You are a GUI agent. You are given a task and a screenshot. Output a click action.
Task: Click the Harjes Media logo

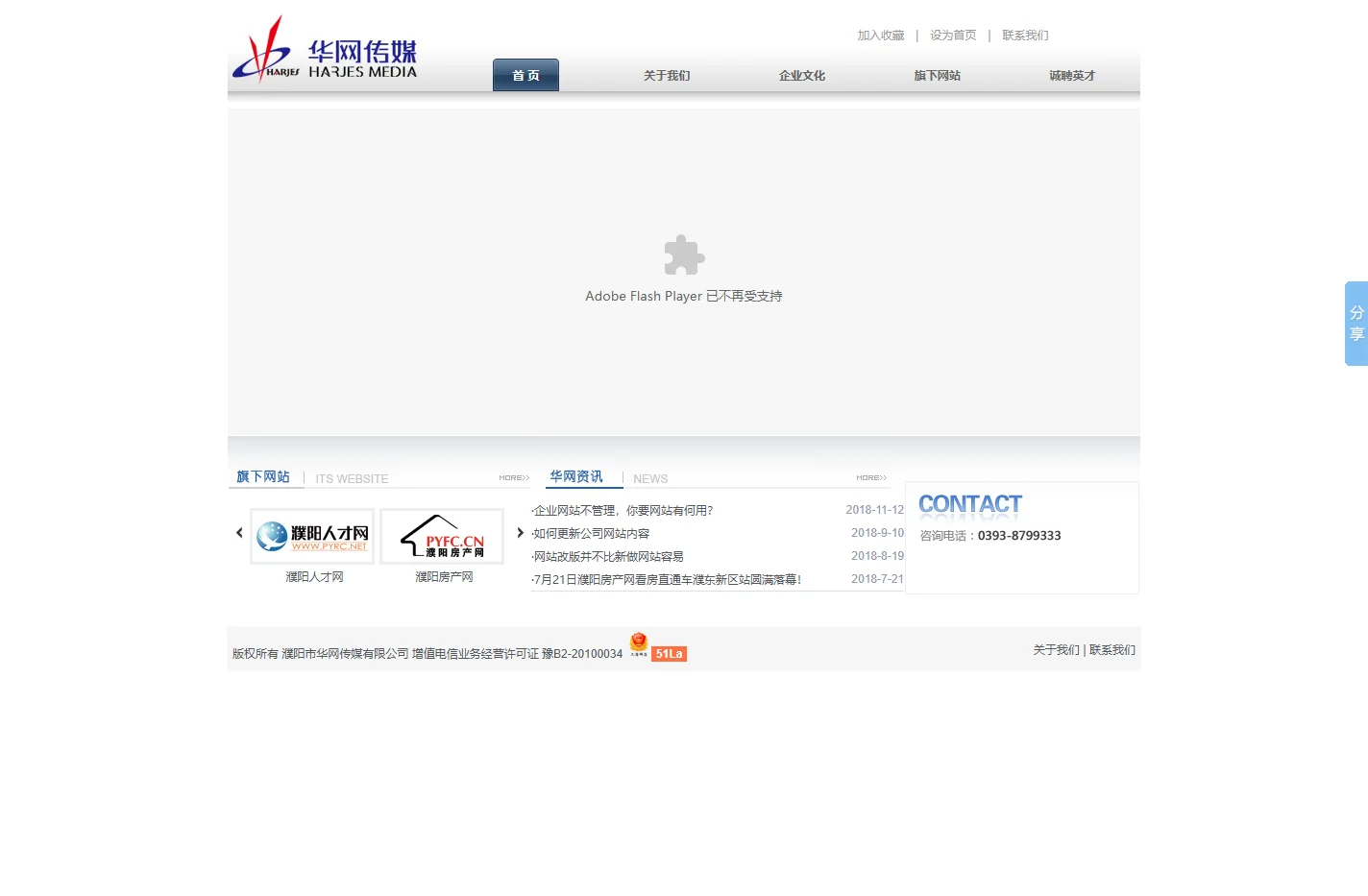pos(325,49)
